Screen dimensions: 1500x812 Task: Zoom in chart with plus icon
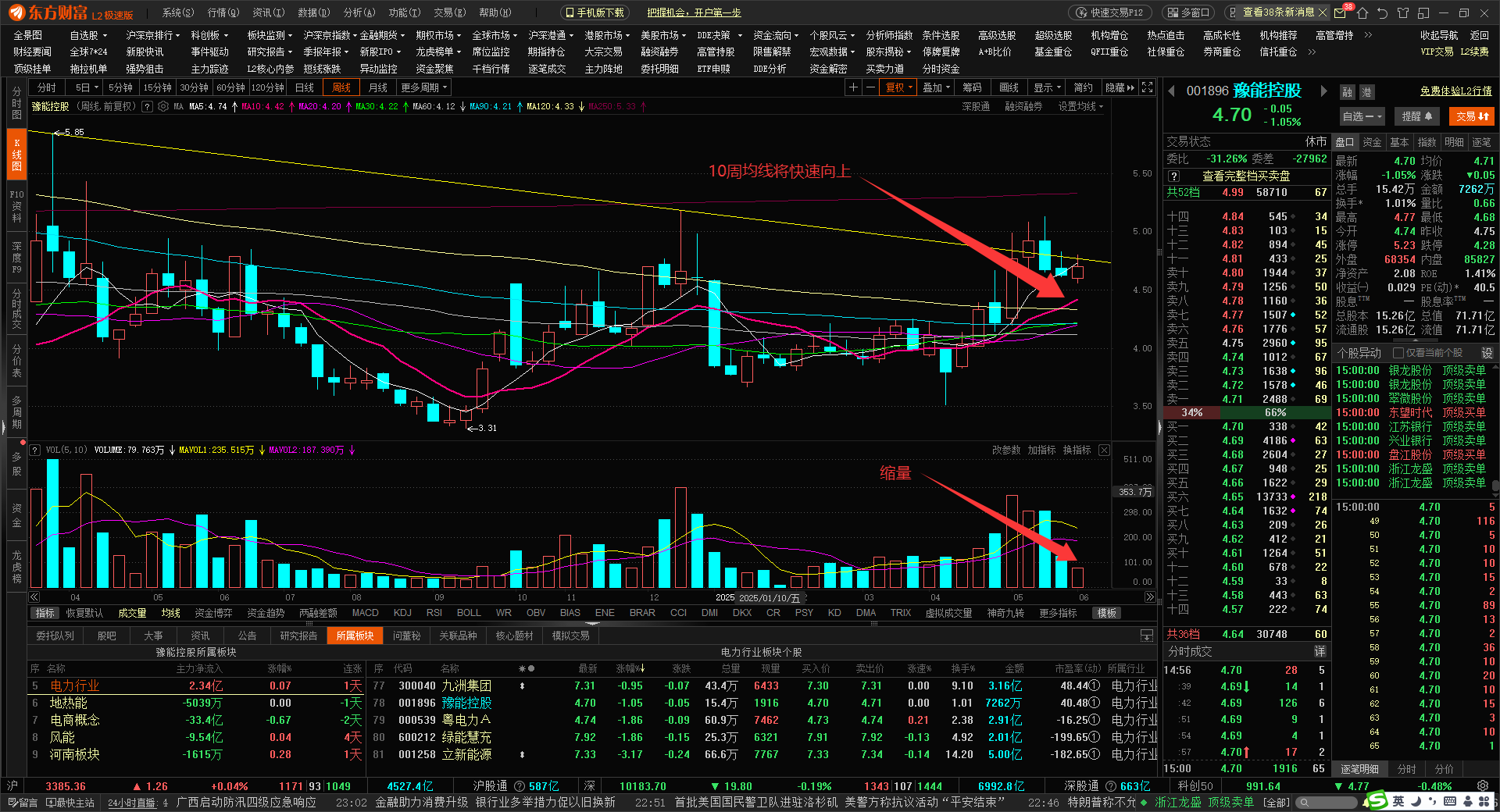tap(853, 87)
